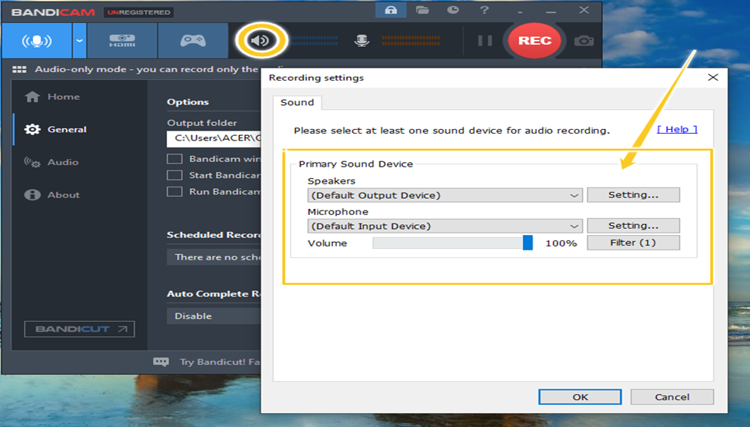Toggle Bandicam window checkbox

[175, 159]
